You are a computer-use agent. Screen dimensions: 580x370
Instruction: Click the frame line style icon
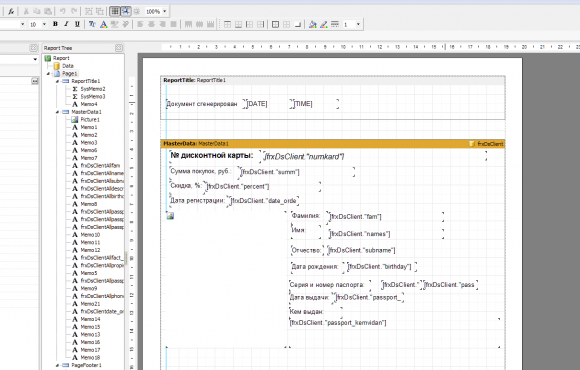(x=335, y=24)
